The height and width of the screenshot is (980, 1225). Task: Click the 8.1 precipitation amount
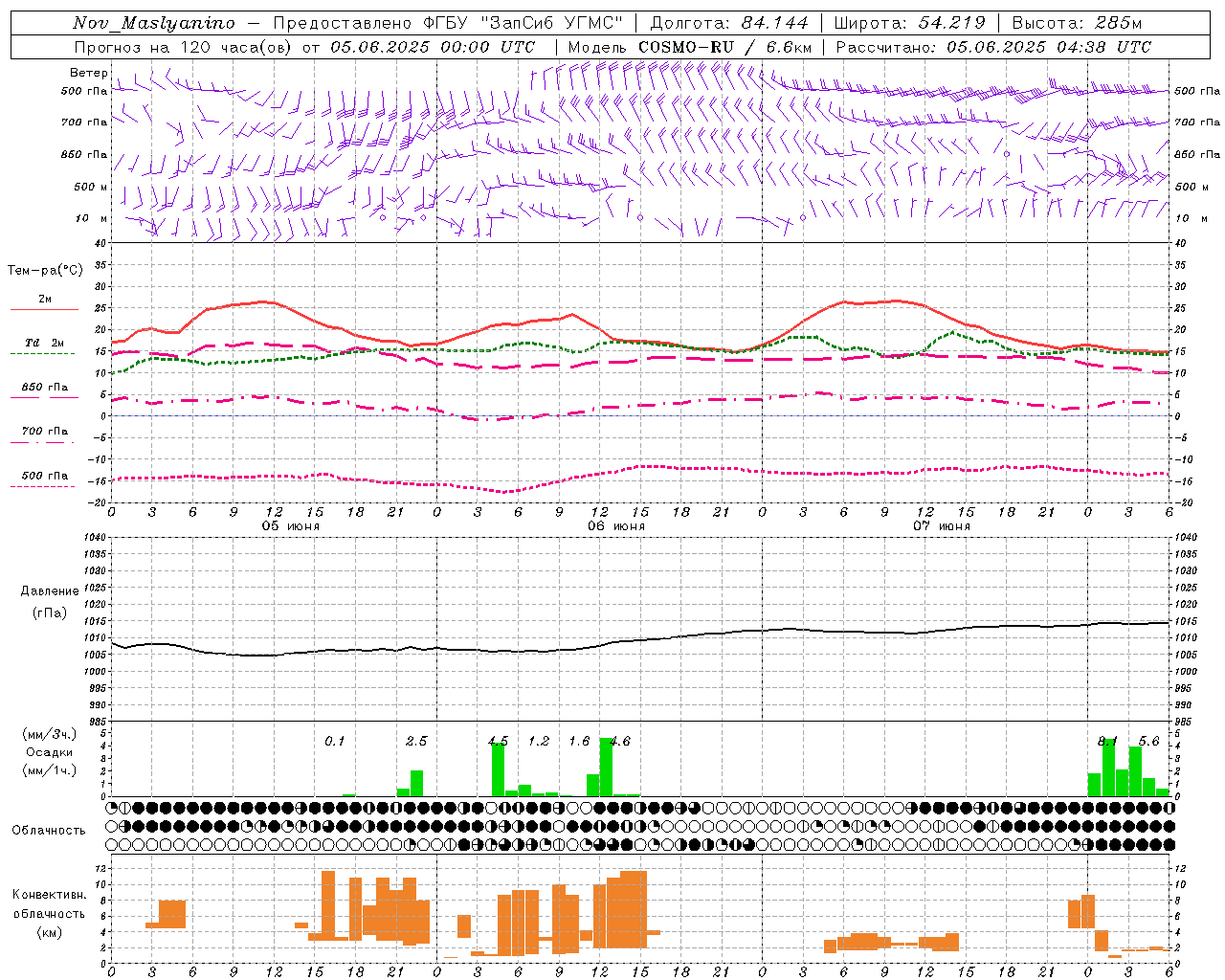tap(1108, 742)
